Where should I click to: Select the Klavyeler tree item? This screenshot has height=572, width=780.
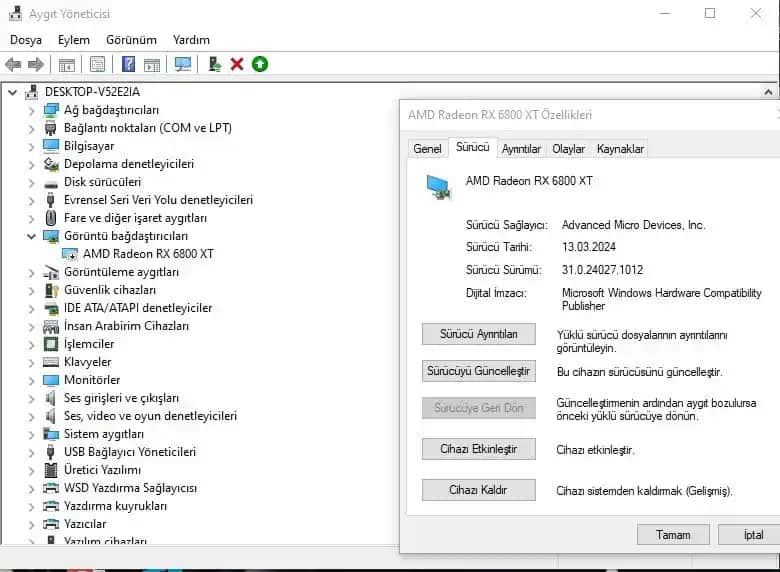click(x=88, y=362)
